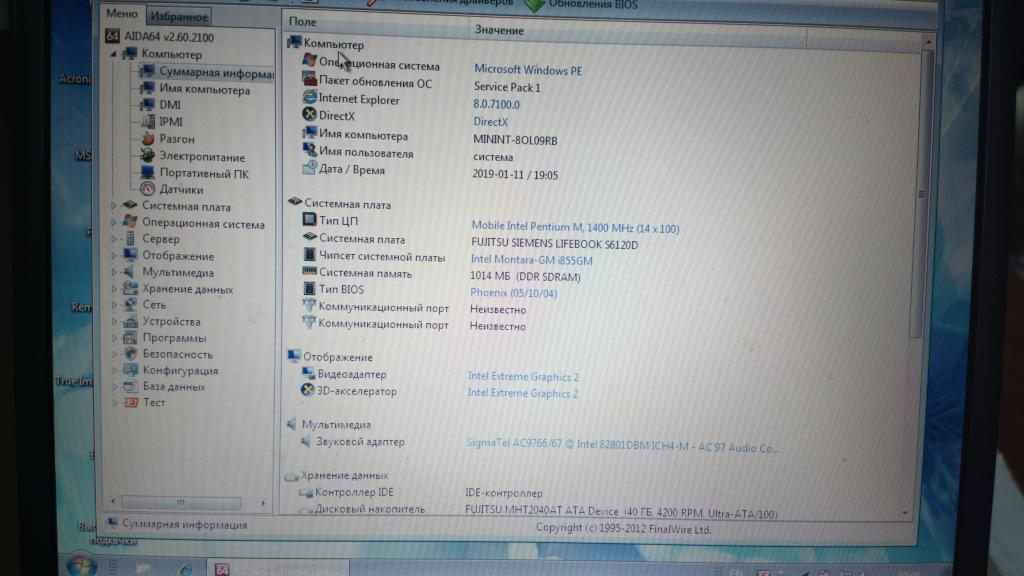The image size is (1024, 576).
Task: Expand Системная плата tree node
Action: [114, 206]
